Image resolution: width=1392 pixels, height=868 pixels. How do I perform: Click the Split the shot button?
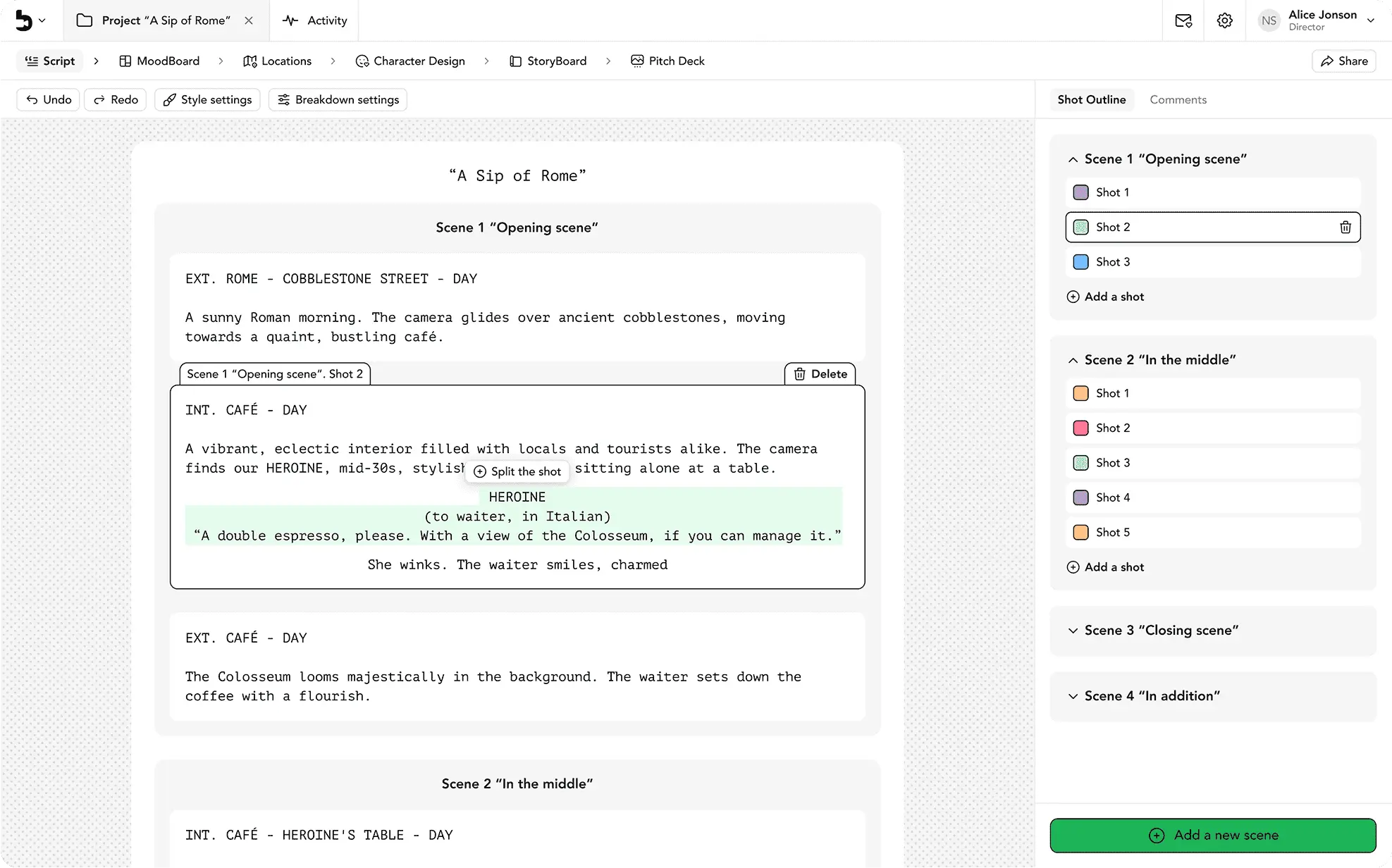517,471
